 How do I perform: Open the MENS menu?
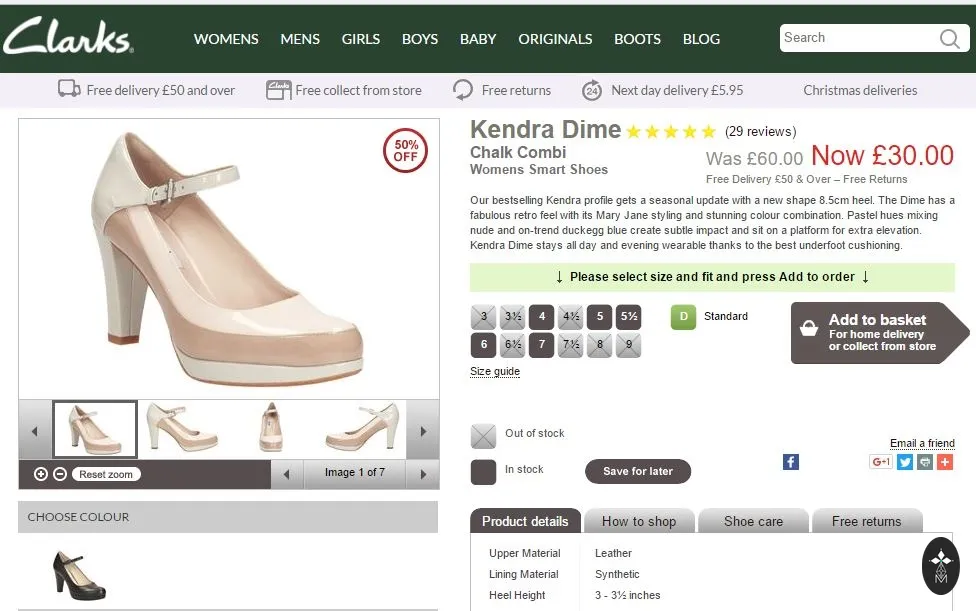point(300,39)
